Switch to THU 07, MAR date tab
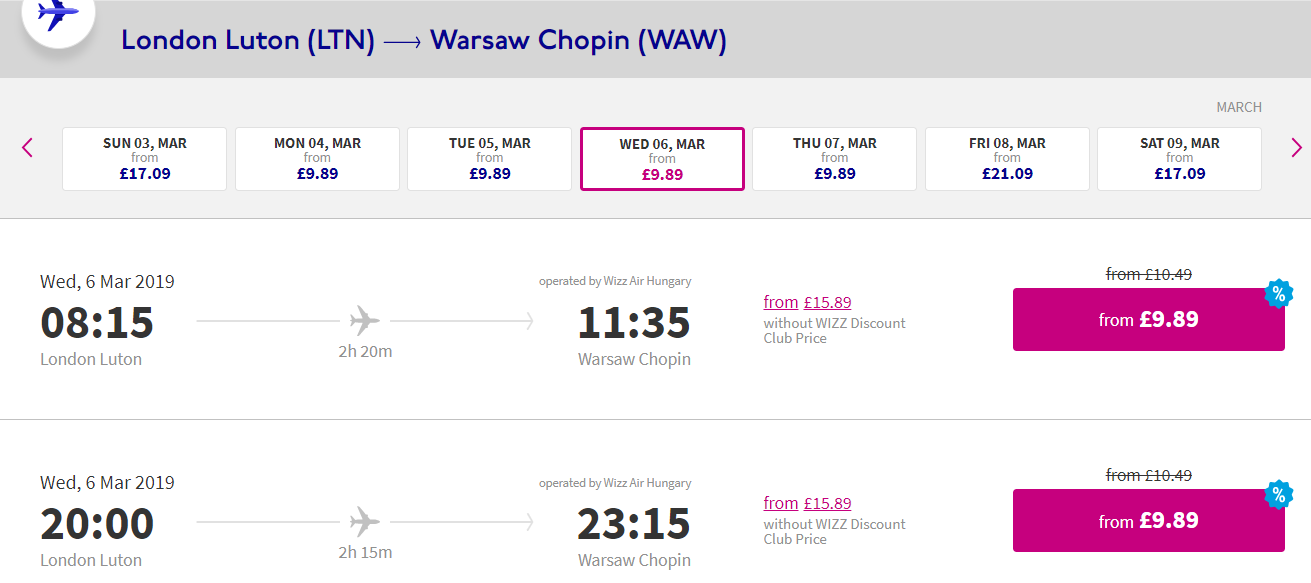Screen dimensions: 1311x583 (x=835, y=158)
